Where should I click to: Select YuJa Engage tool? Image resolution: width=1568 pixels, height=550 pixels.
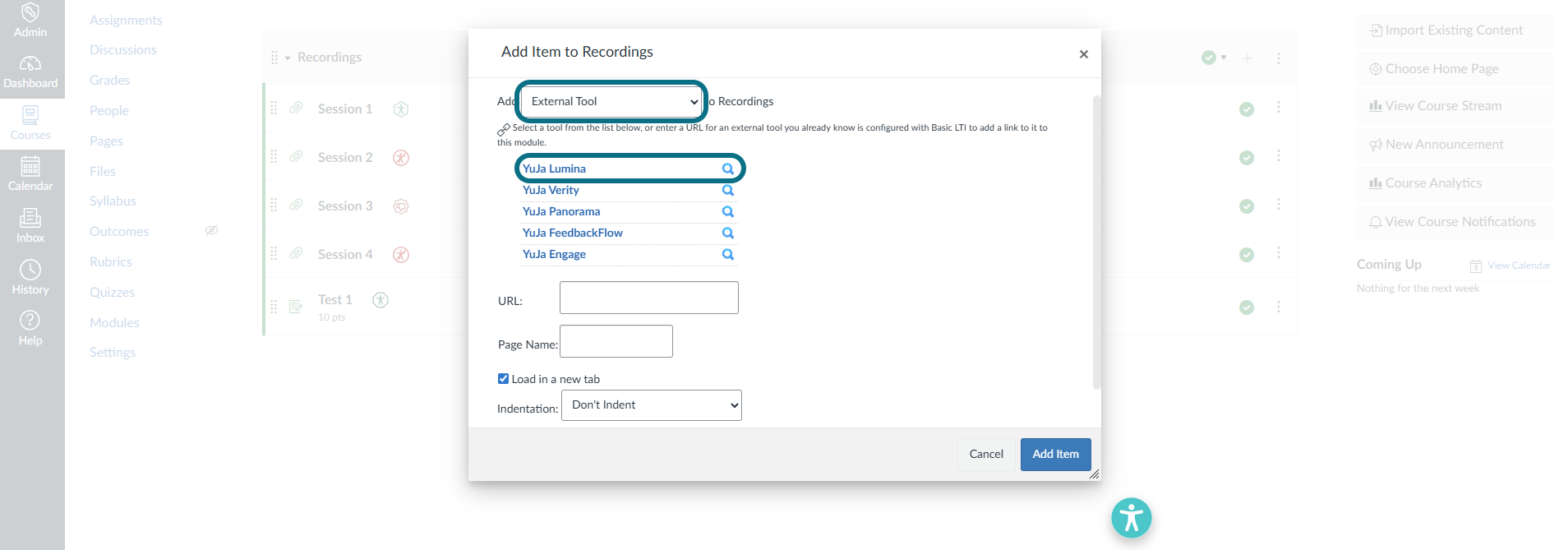pyautogui.click(x=554, y=254)
